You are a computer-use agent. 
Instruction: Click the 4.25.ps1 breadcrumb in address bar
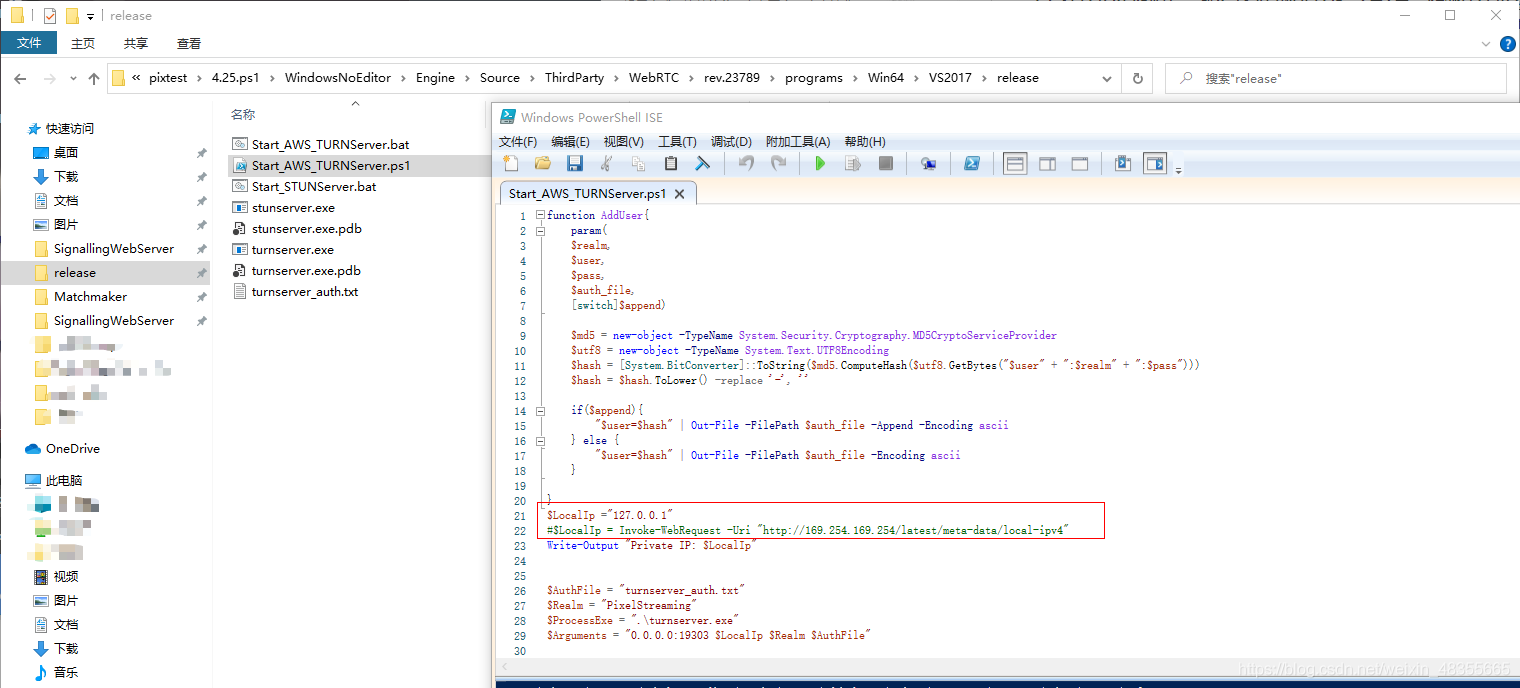[x=236, y=78]
